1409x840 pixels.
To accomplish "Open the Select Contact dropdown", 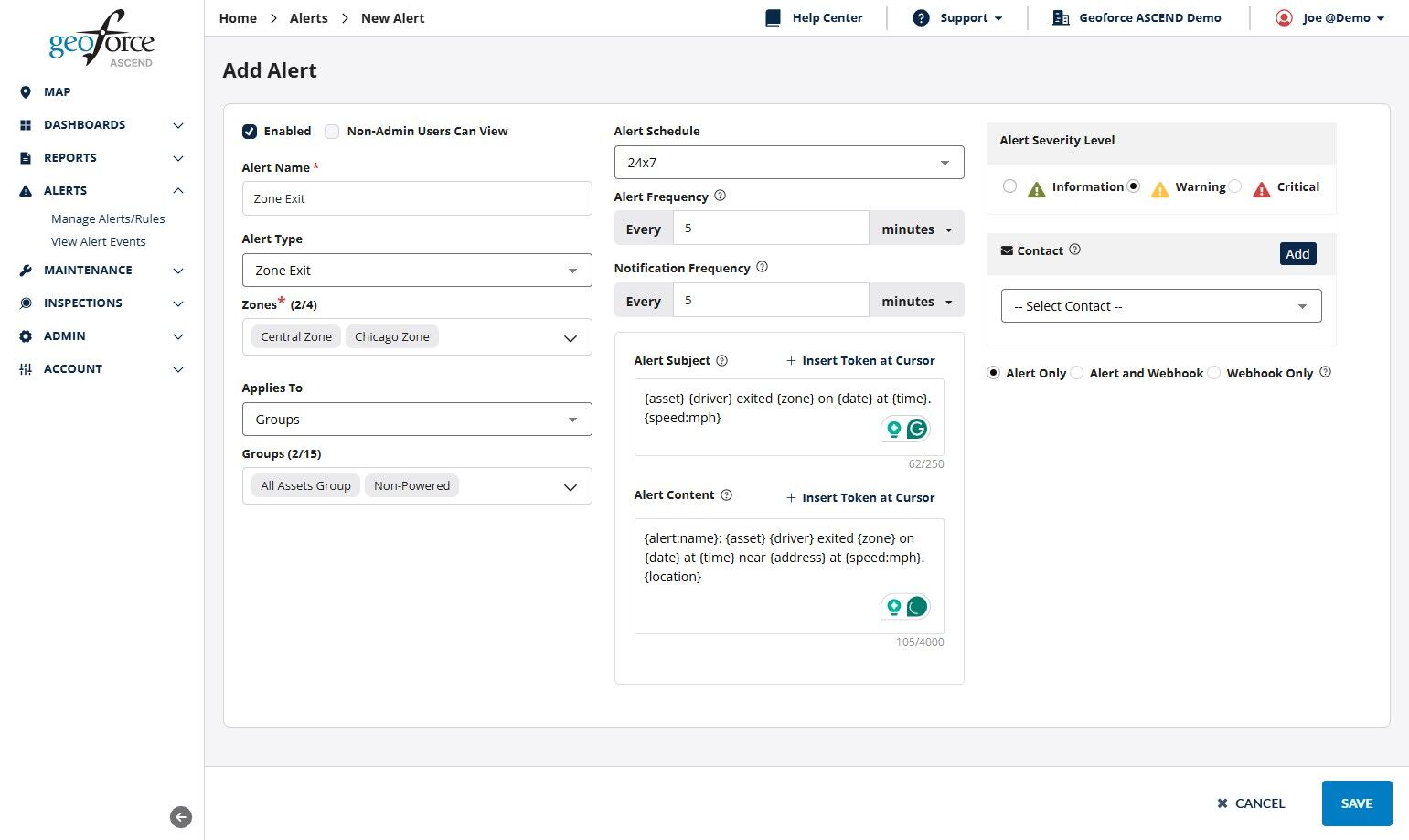I will [x=1161, y=306].
